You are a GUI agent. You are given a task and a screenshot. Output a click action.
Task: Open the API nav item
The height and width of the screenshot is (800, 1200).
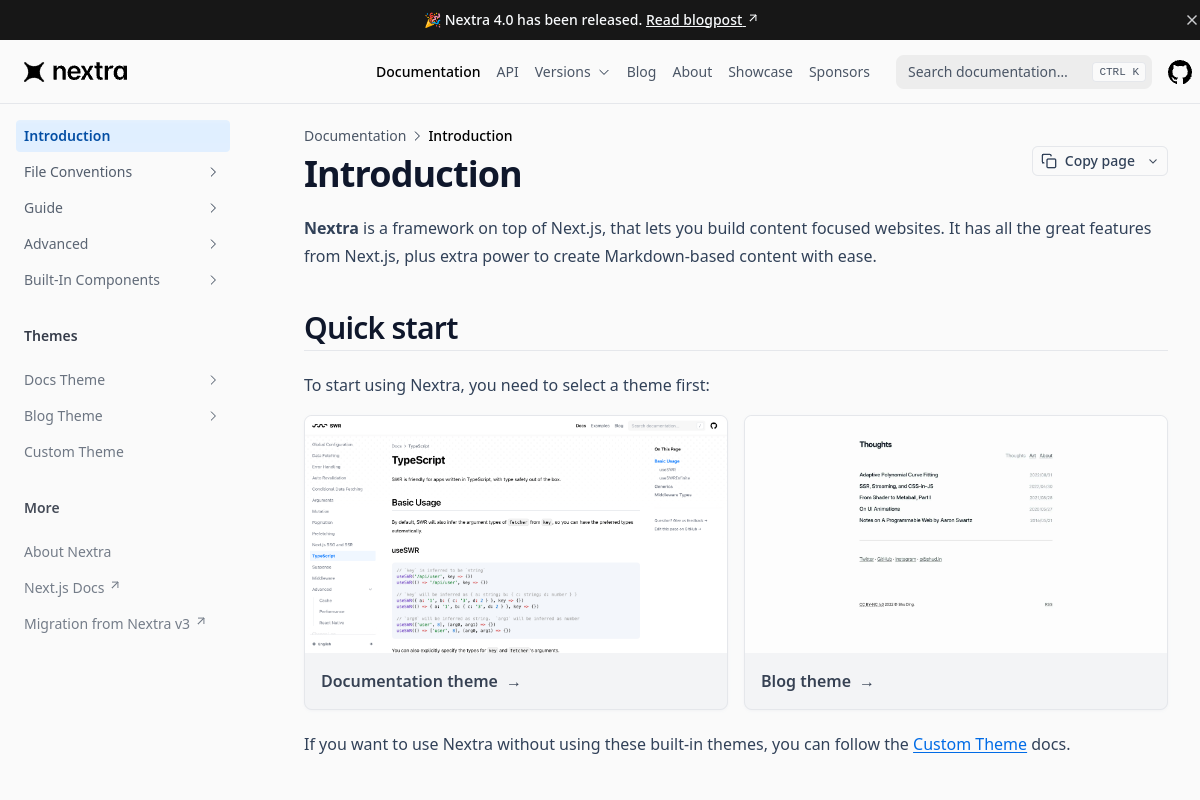pos(508,72)
